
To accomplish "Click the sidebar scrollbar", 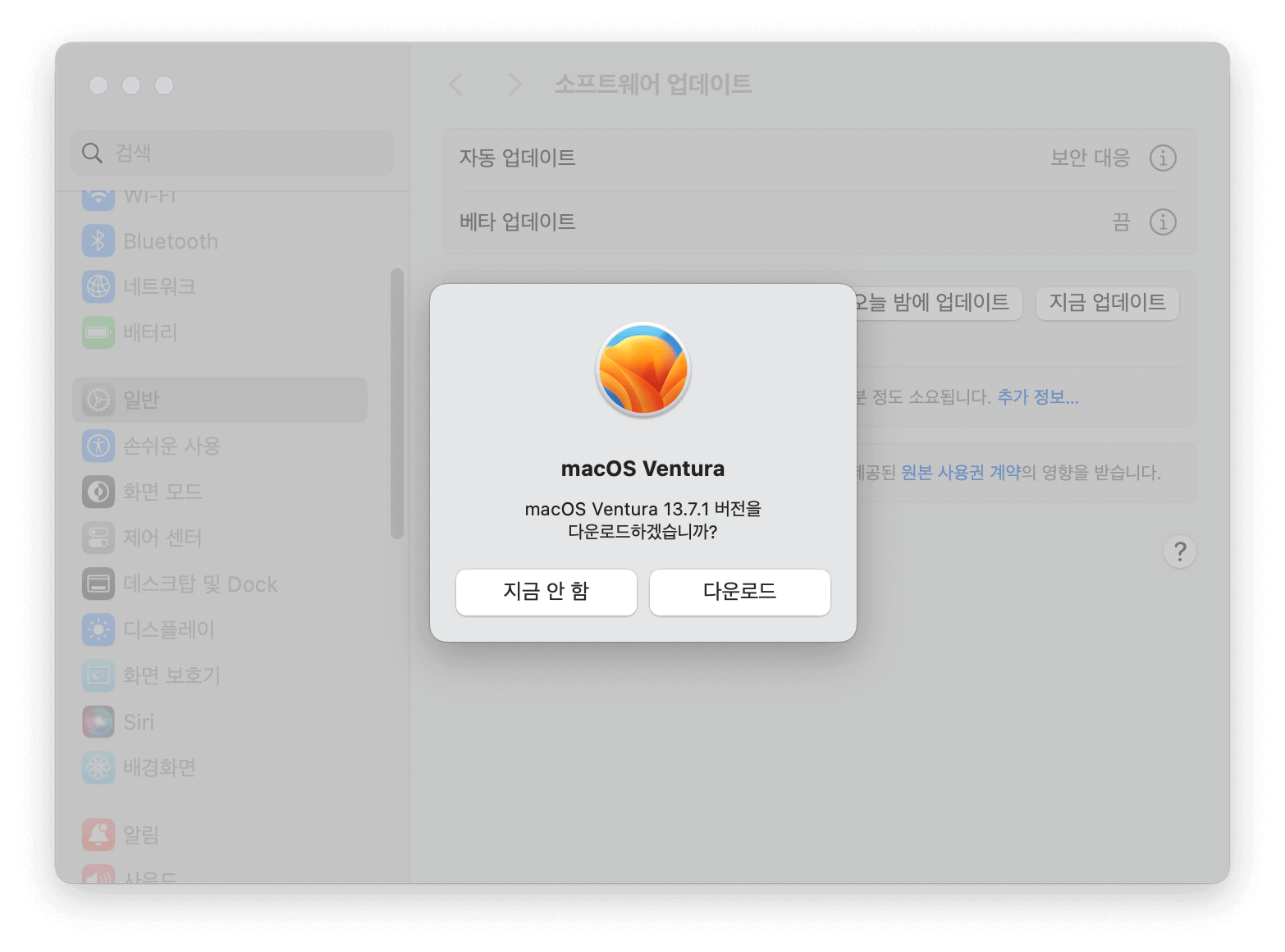I will point(397,403).
